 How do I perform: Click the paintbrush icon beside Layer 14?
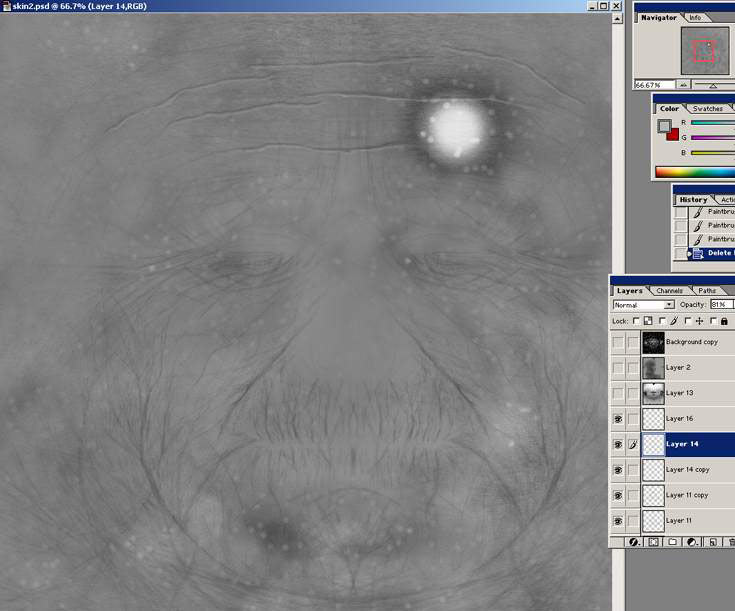[633, 444]
